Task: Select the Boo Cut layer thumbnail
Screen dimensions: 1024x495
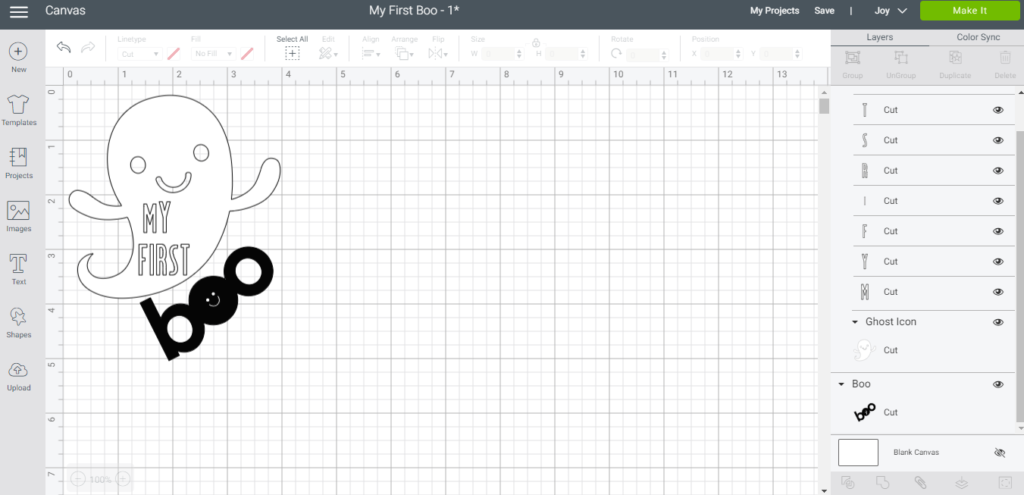Action: [x=865, y=413]
